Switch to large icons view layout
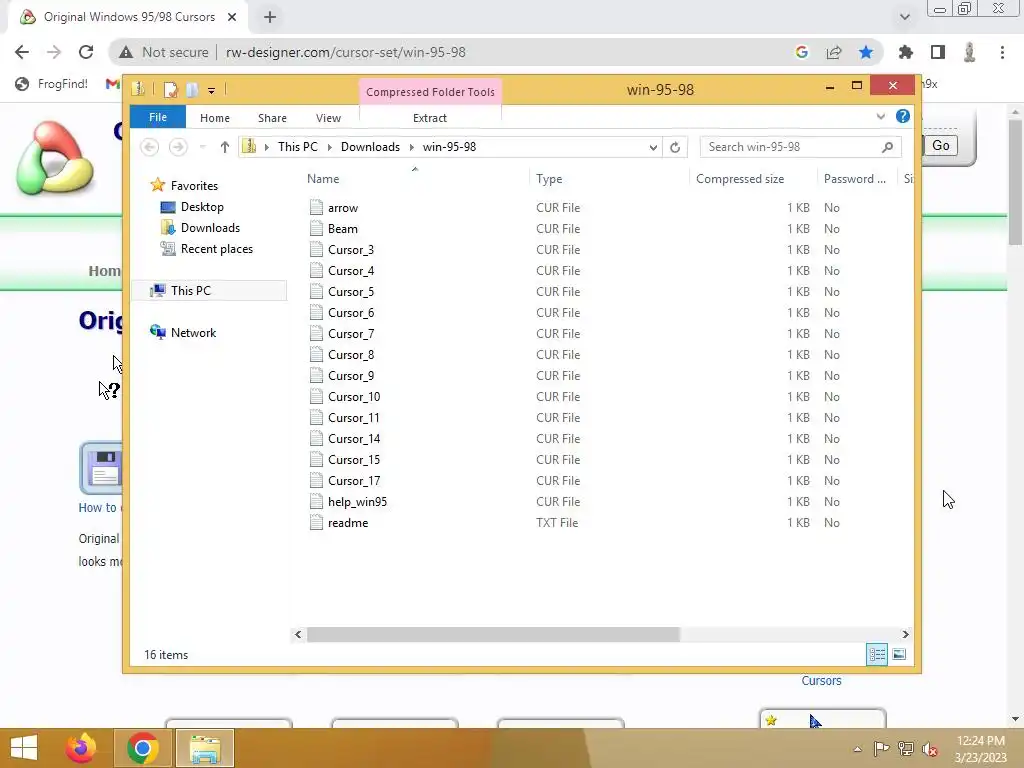Screen dimensions: 1024x768 (x=899, y=654)
